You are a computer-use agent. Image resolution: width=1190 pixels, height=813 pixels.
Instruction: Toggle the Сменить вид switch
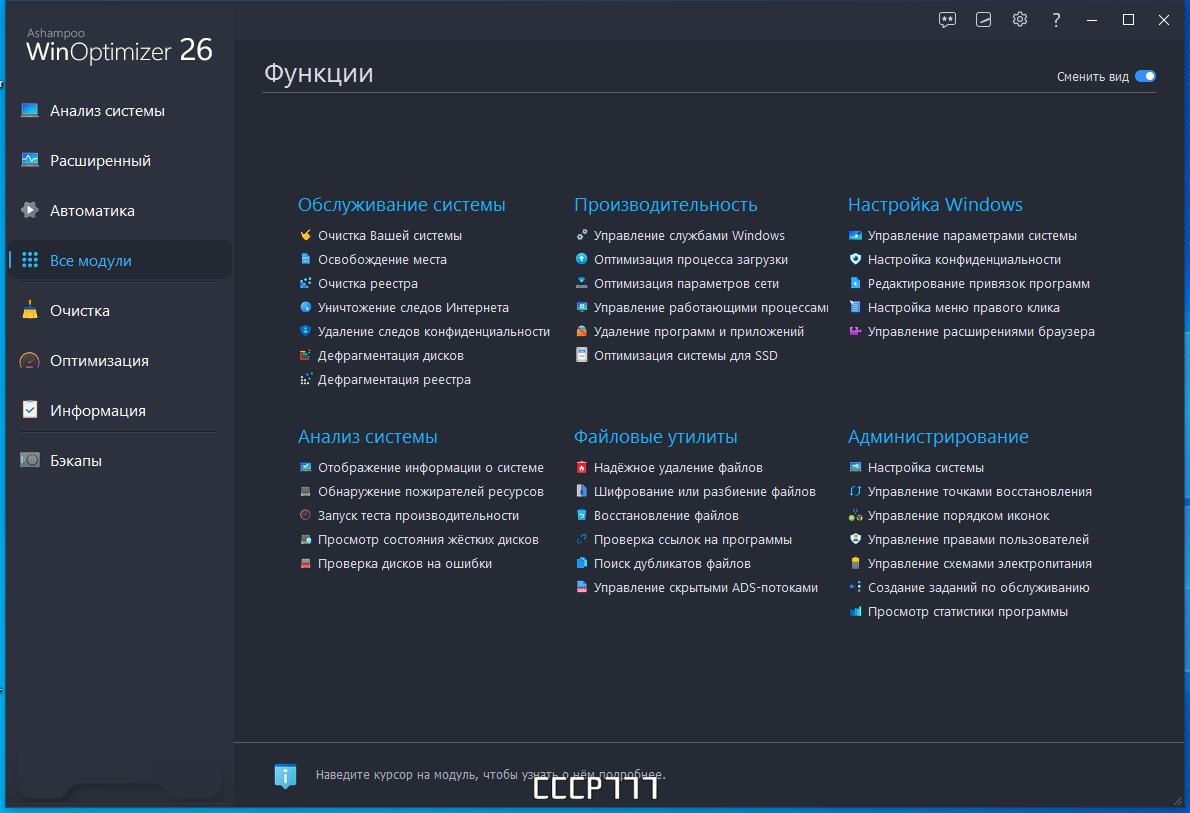click(x=1145, y=76)
